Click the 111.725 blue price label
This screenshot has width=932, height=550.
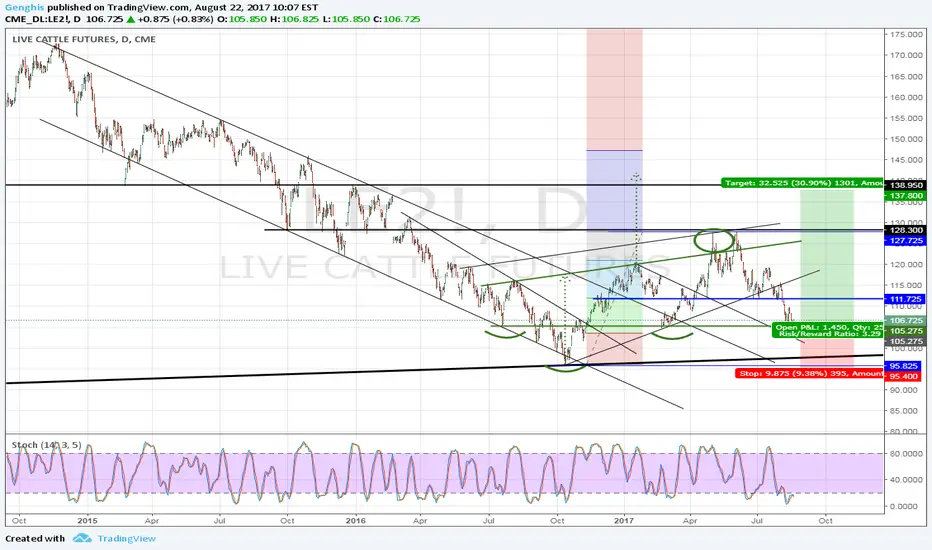coord(905,299)
